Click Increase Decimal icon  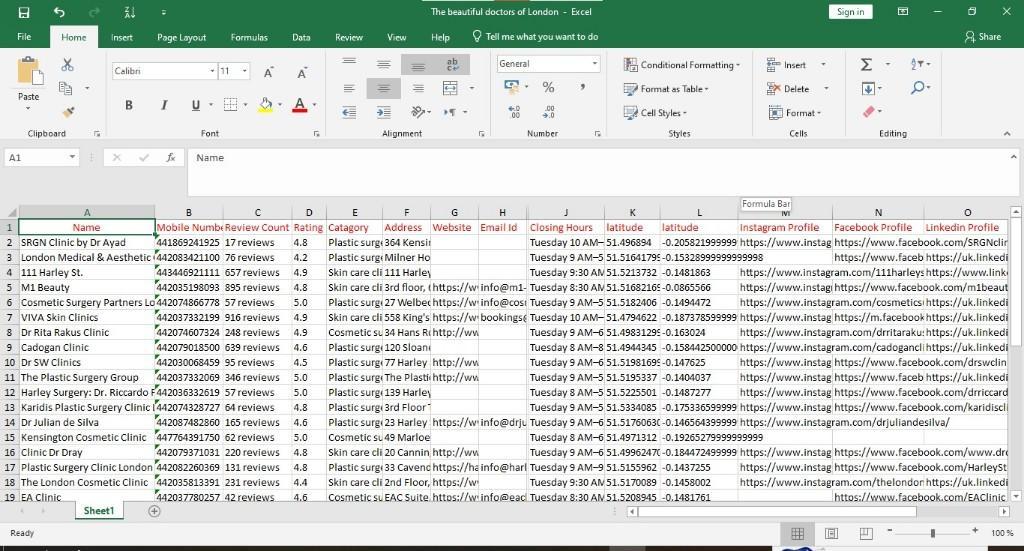point(514,112)
